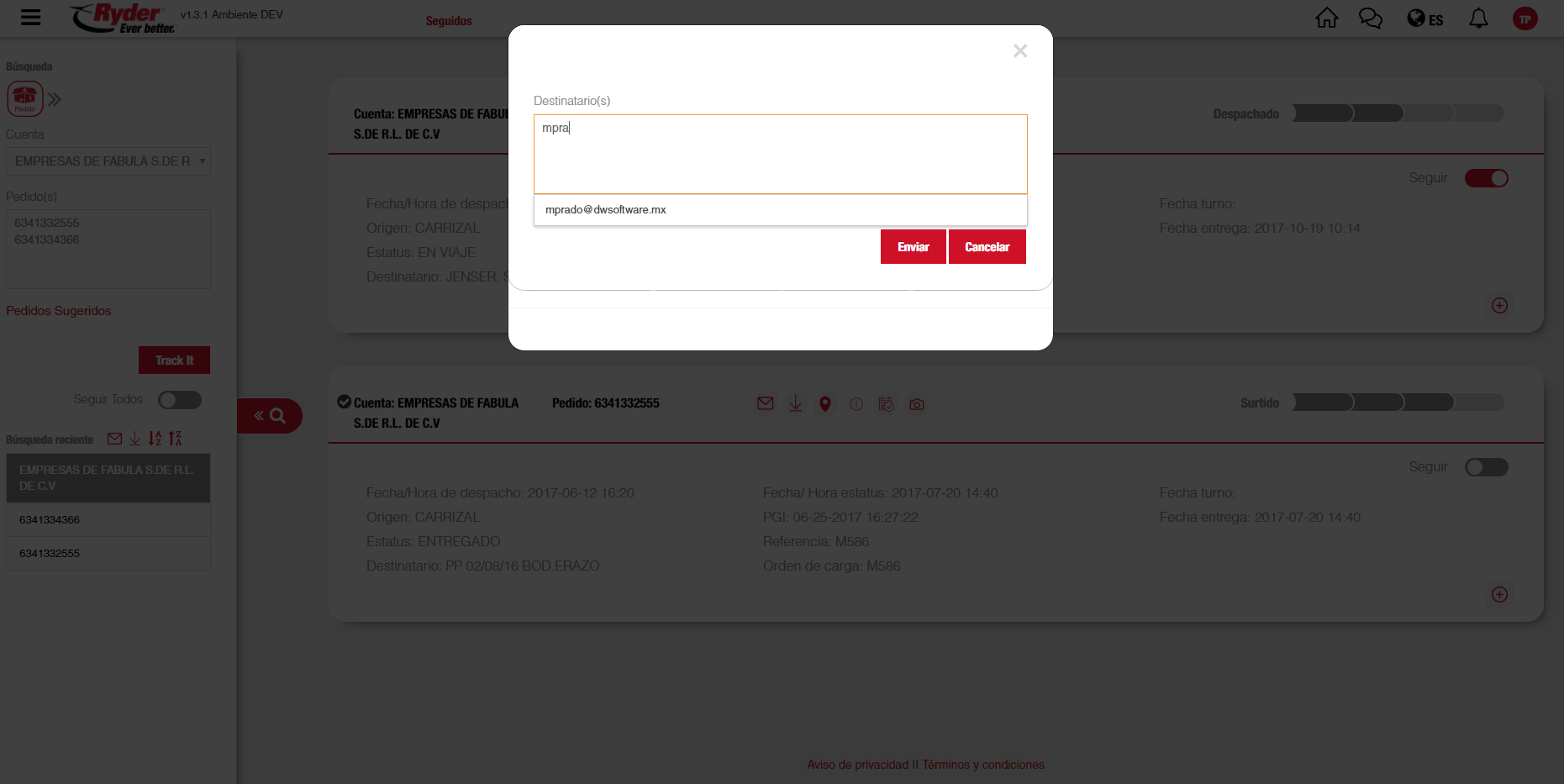The image size is (1564, 784).
Task: Click the calendar icon for order 6341332555
Action: click(886, 404)
